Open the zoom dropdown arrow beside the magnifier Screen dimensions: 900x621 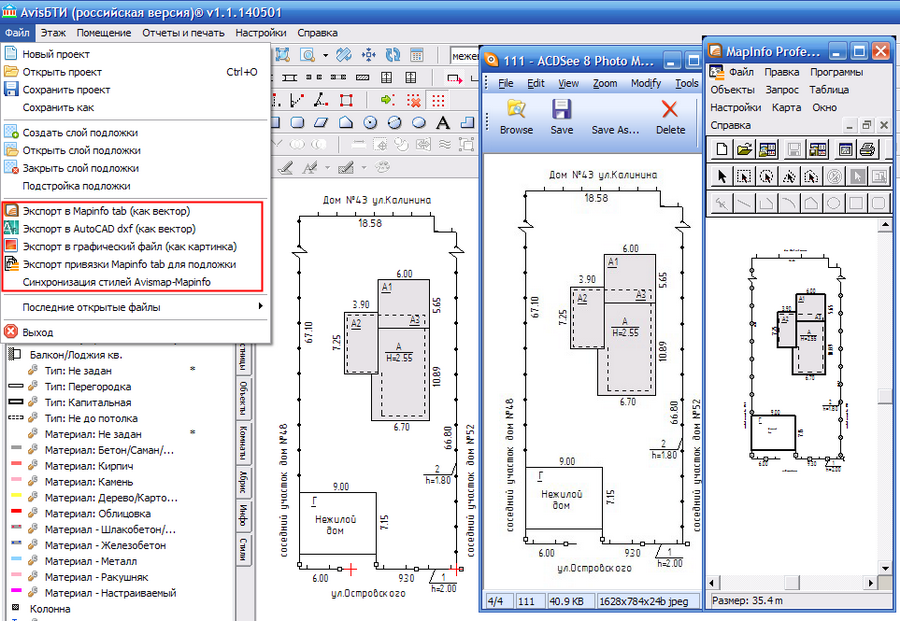325,56
